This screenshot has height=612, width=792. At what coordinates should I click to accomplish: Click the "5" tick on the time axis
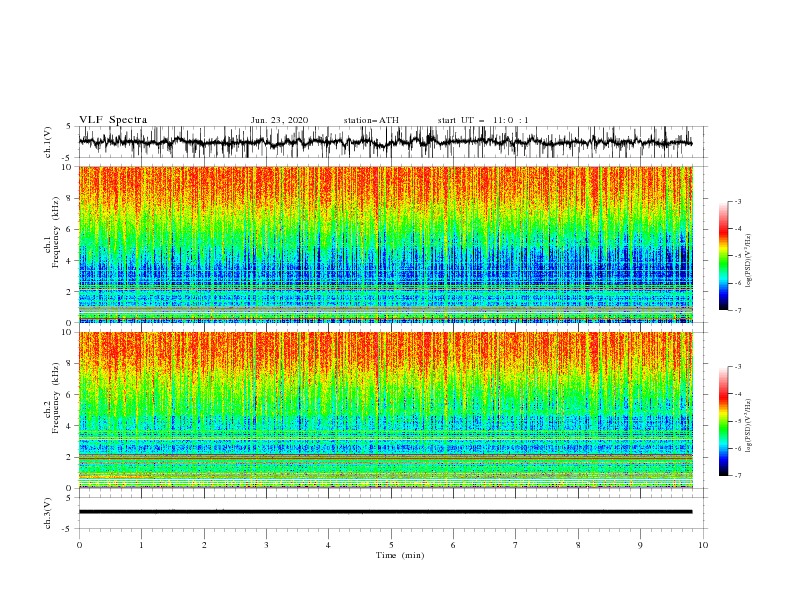[x=391, y=545]
